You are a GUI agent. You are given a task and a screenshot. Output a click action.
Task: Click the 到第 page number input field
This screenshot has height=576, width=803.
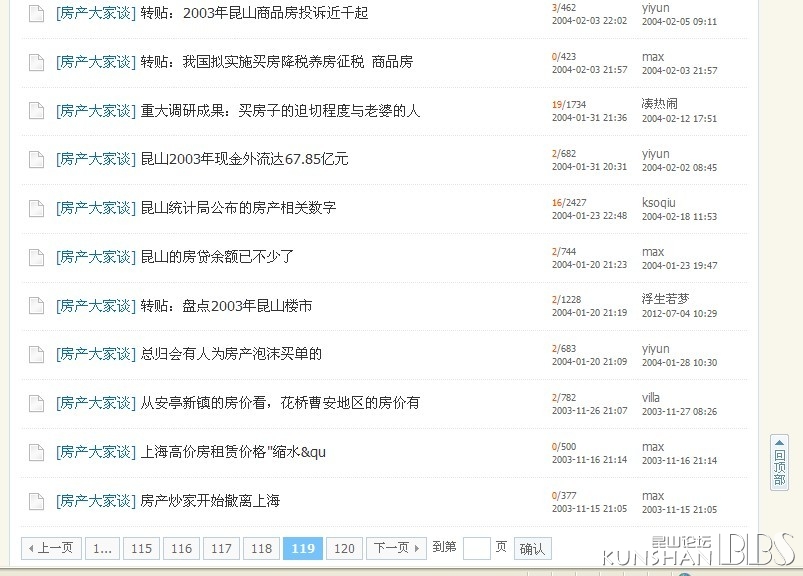click(476, 548)
